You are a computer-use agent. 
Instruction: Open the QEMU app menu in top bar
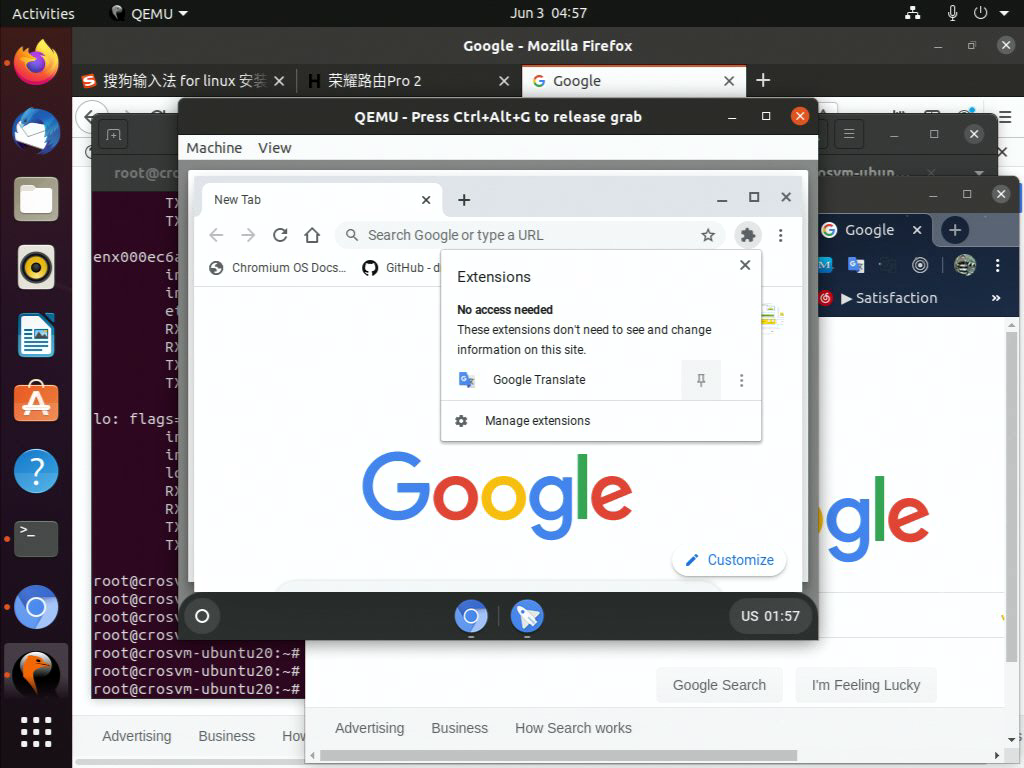[149, 13]
